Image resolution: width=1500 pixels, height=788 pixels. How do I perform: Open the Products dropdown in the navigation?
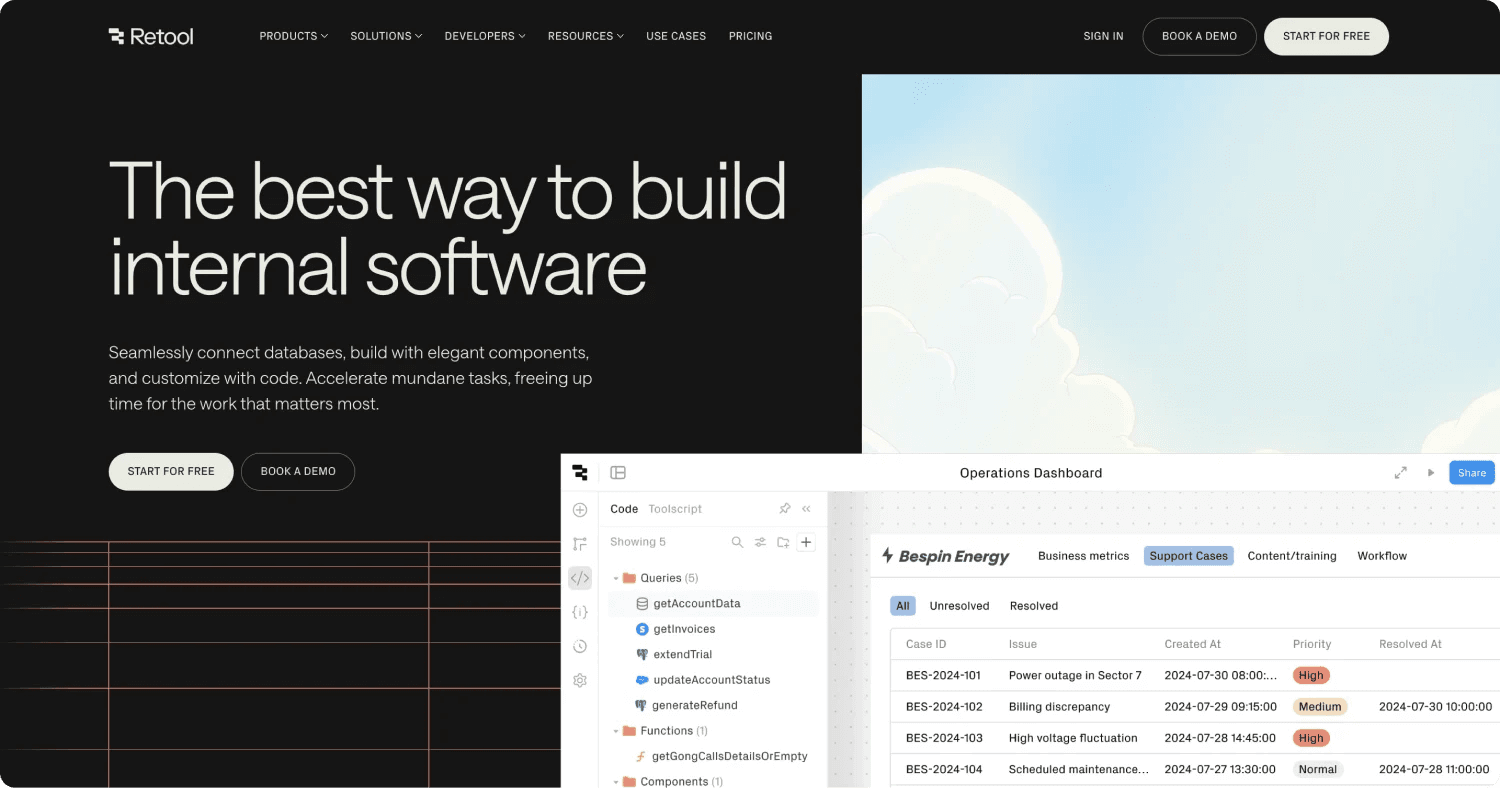click(292, 36)
